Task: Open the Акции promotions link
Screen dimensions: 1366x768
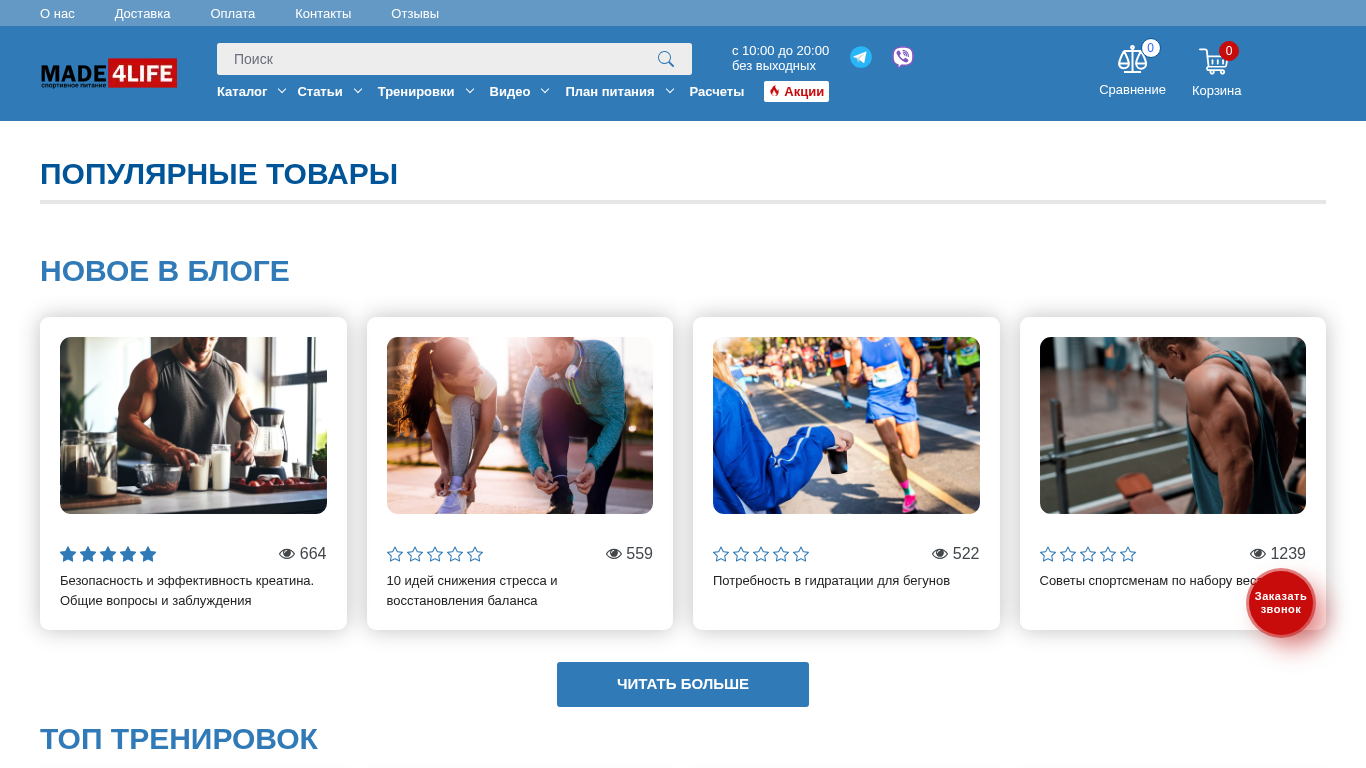Action: [796, 91]
